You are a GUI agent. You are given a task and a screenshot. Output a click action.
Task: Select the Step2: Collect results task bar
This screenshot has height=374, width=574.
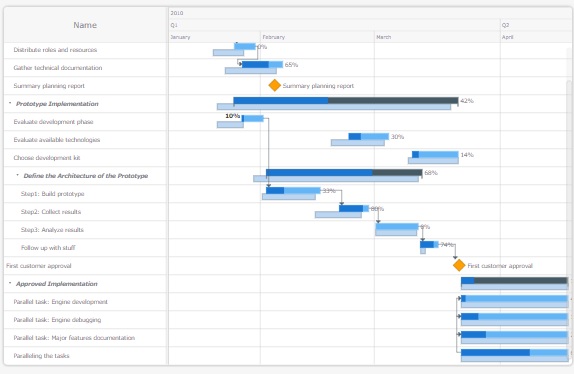(x=354, y=208)
